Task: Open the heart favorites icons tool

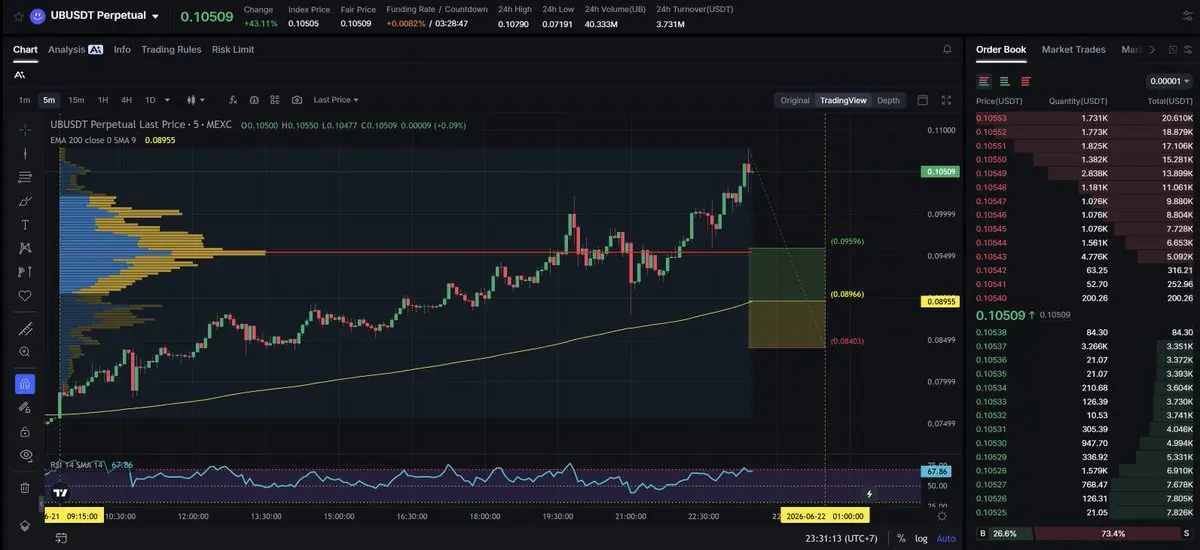Action: click(25, 296)
